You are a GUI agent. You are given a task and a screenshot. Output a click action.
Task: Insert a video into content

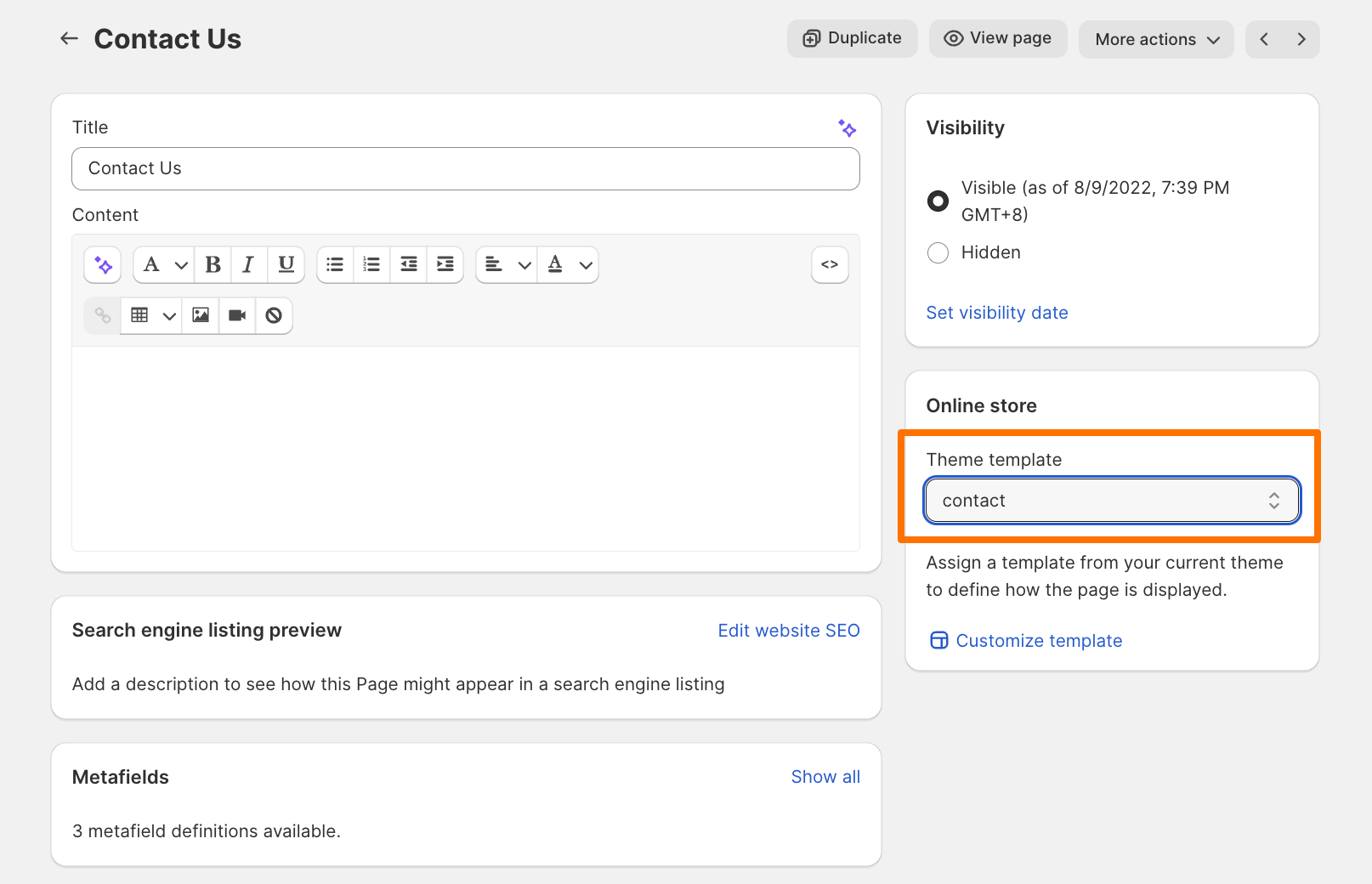click(x=237, y=315)
